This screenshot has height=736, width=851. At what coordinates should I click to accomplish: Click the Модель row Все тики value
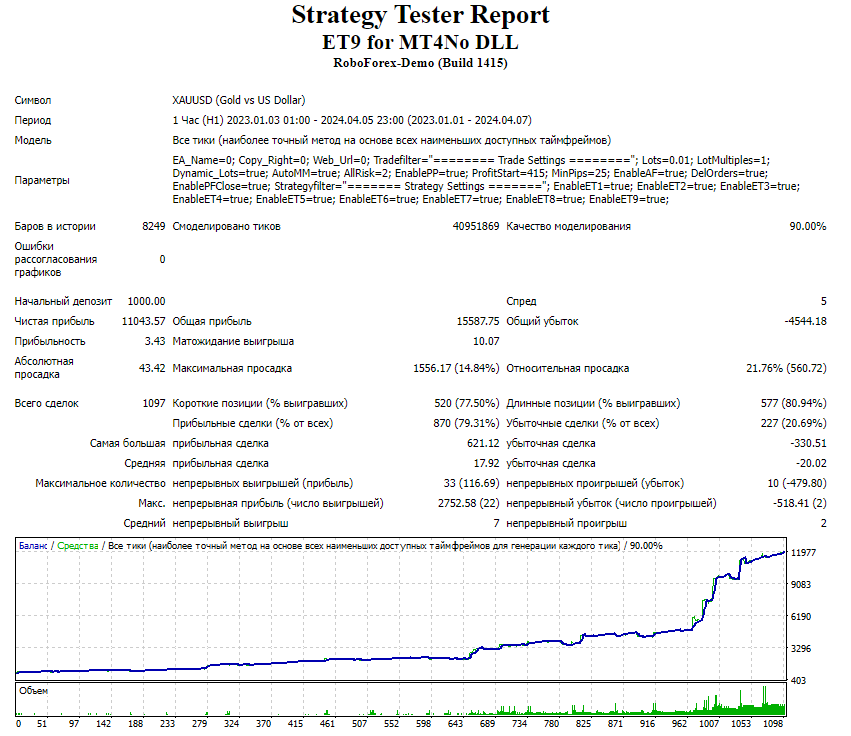click(x=391, y=141)
